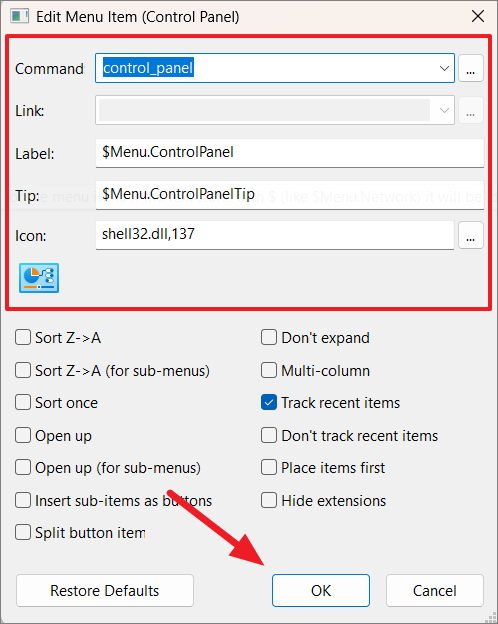Click the control_panel command combo box
498x624 pixels.
click(275, 68)
